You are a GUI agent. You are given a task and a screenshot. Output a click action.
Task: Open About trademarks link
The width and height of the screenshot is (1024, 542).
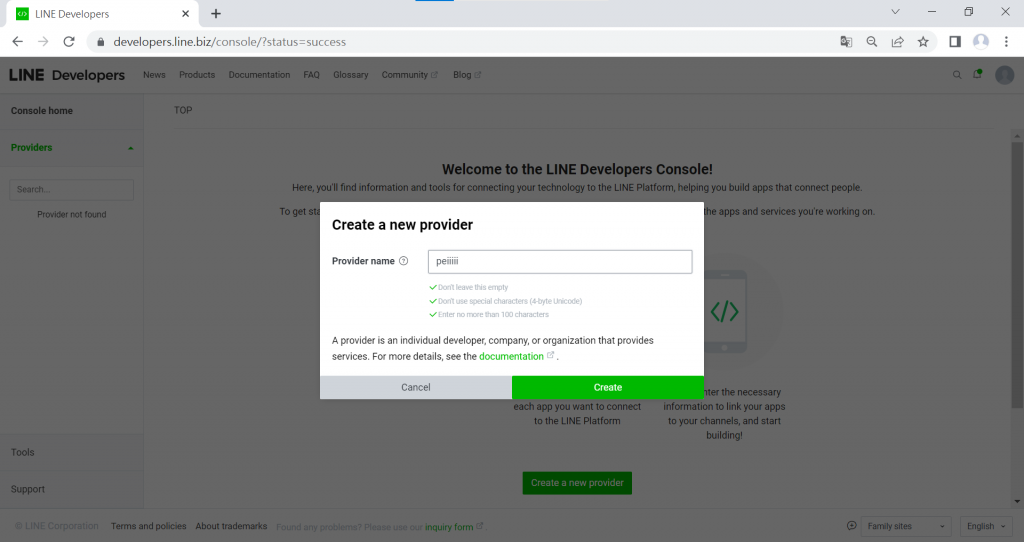231,526
